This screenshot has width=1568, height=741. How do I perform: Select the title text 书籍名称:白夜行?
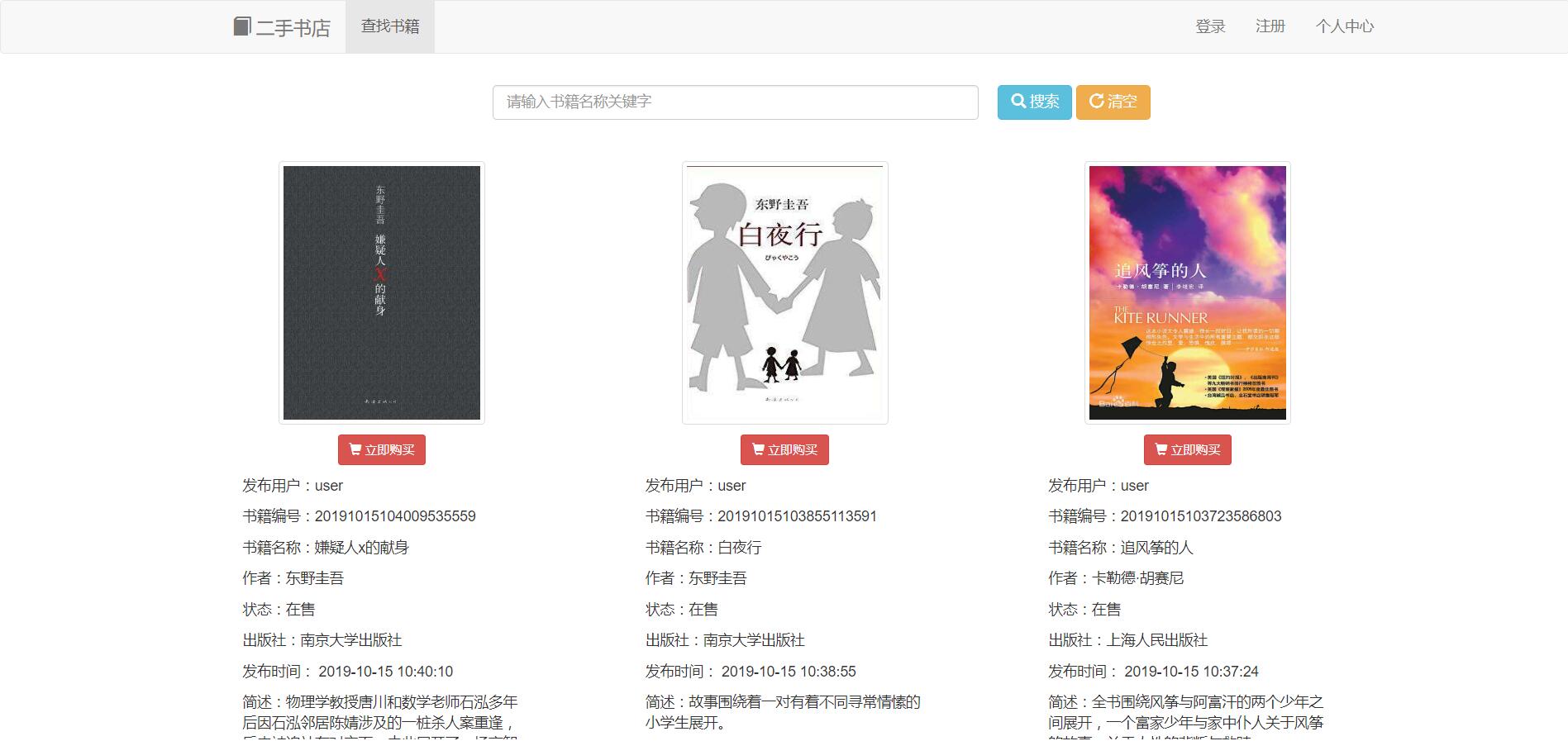click(703, 548)
